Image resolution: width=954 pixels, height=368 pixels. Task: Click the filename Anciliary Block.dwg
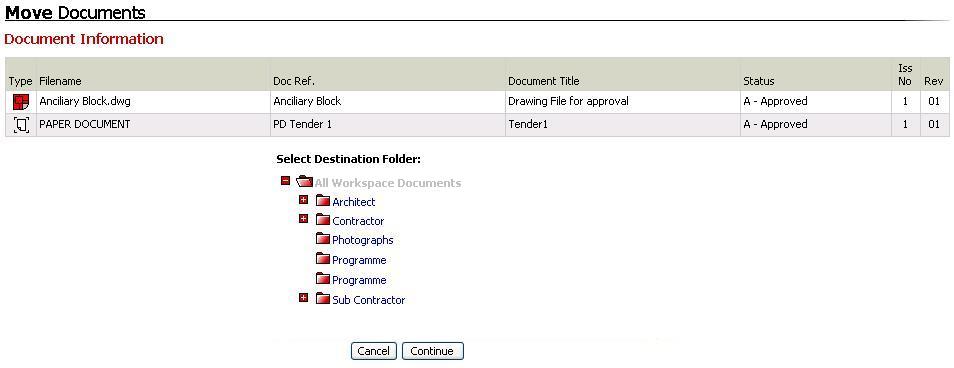85,102
